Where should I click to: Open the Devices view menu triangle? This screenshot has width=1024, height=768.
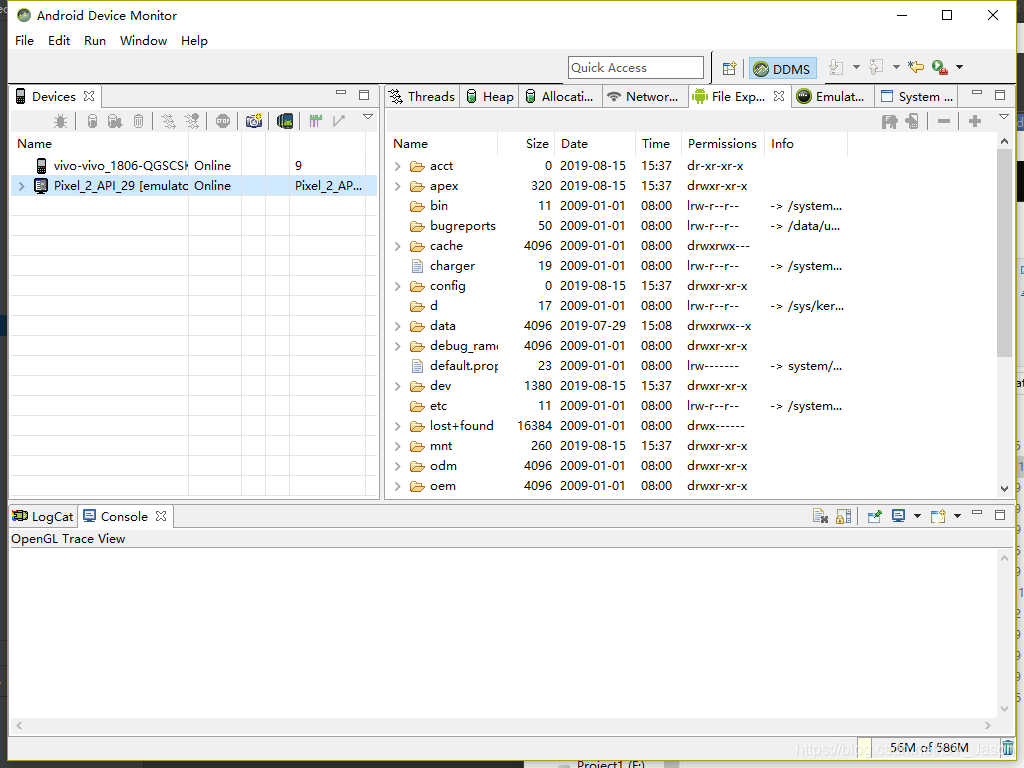[368, 117]
